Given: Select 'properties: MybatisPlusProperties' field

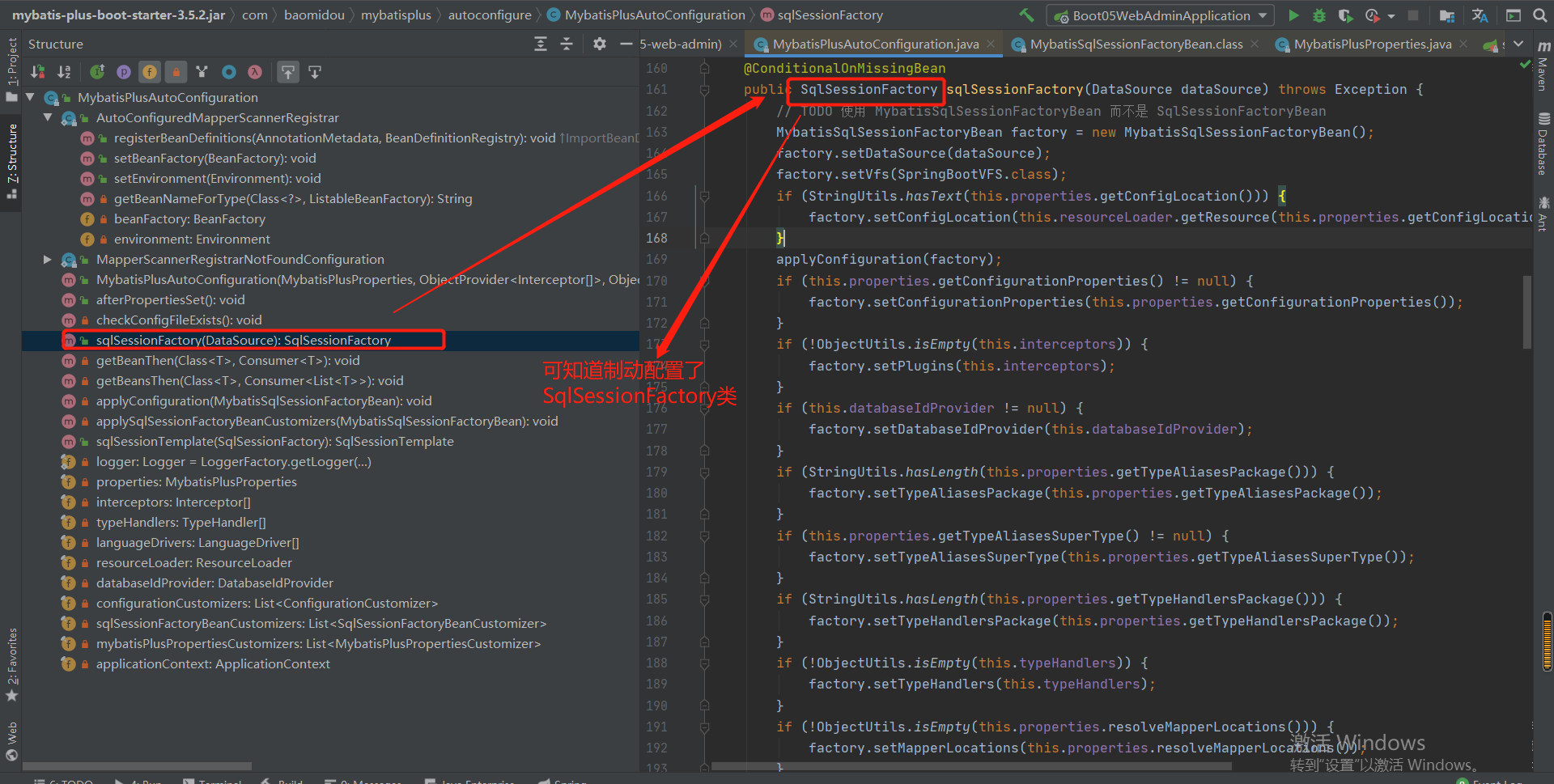Looking at the screenshot, I should point(196,481).
